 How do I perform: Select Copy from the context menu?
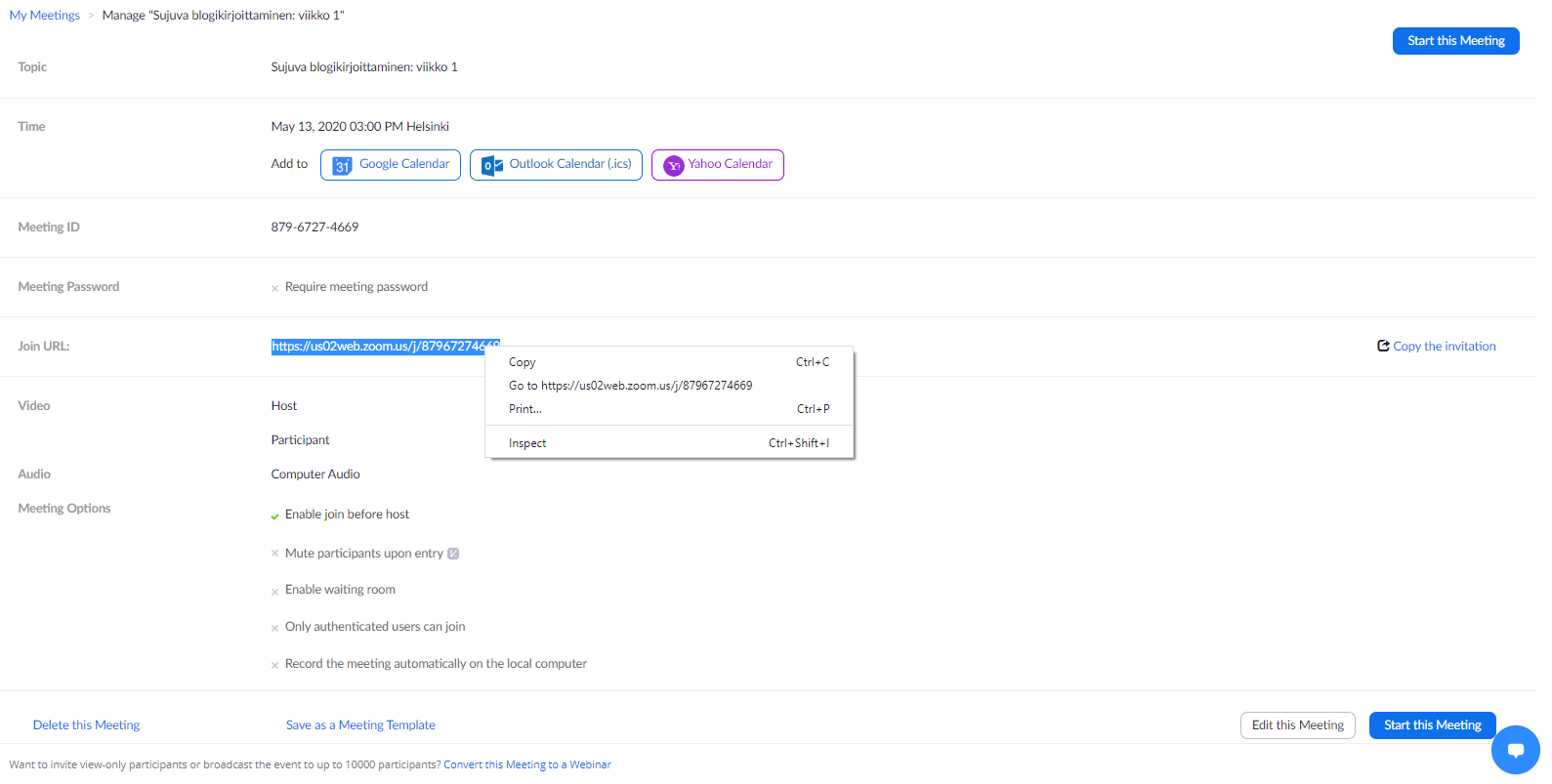[523, 362]
